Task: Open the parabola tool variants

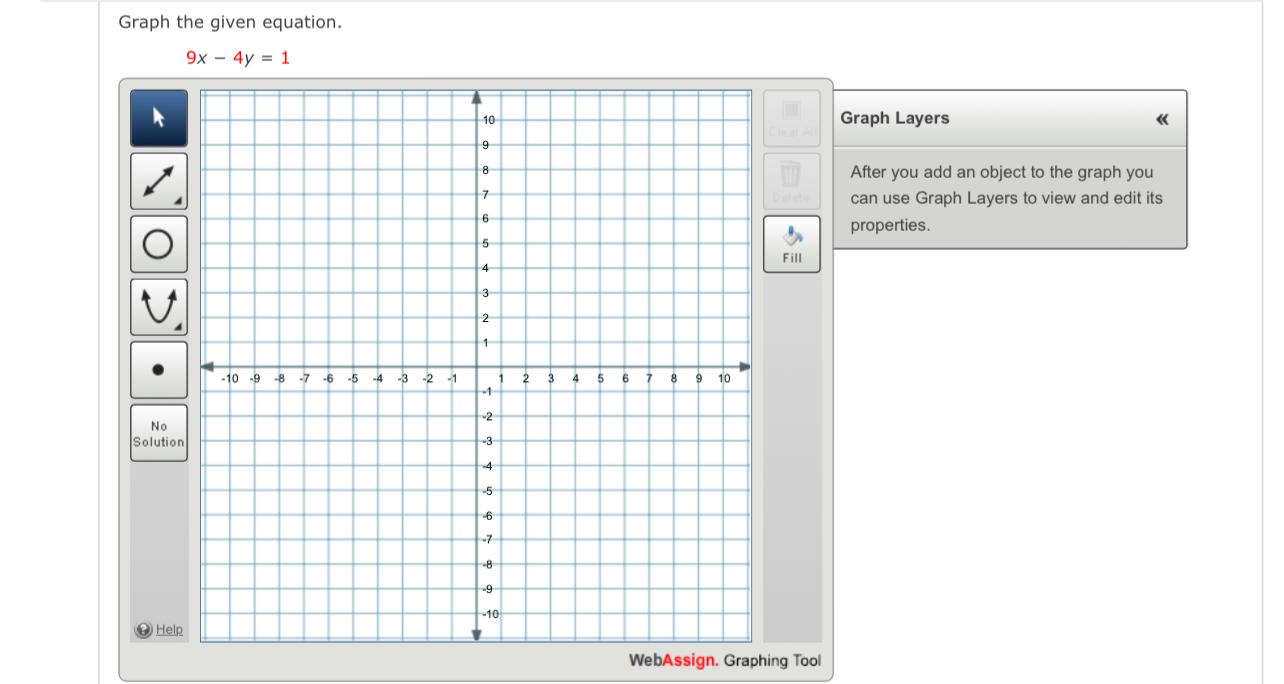Action: click(180, 328)
